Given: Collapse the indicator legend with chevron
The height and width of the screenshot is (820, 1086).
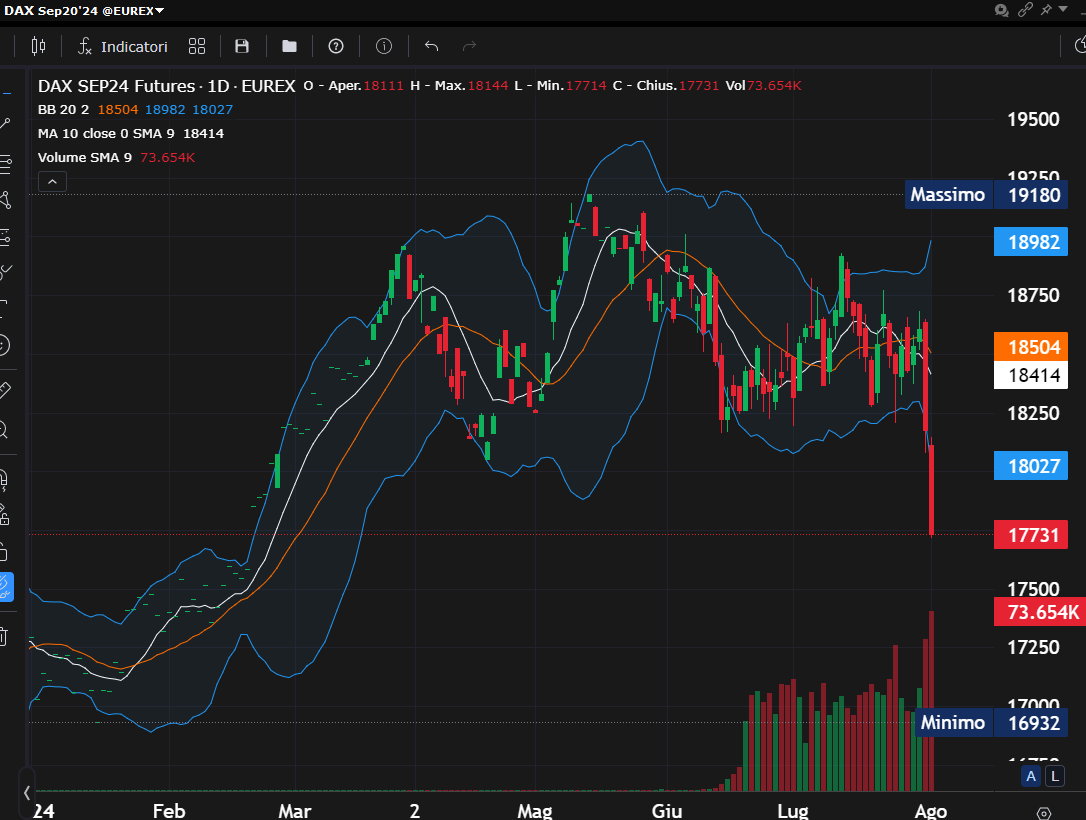Looking at the screenshot, I should tap(52, 181).
